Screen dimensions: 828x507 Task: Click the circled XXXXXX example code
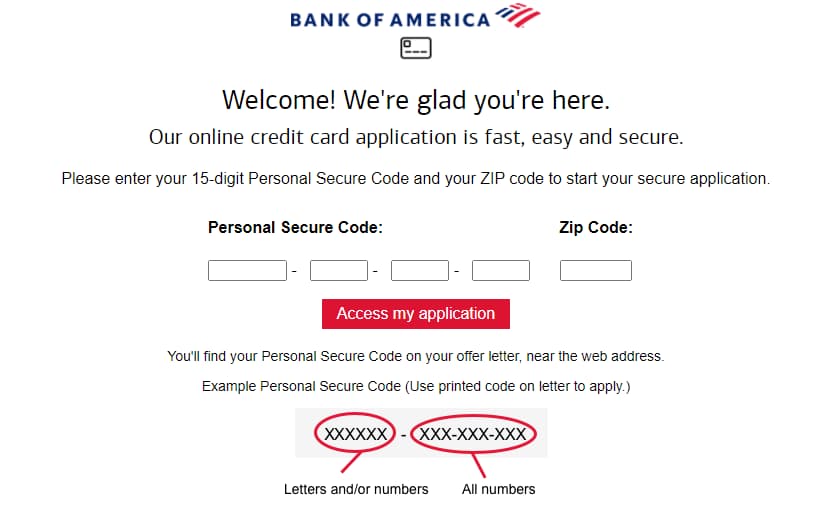[x=355, y=434]
